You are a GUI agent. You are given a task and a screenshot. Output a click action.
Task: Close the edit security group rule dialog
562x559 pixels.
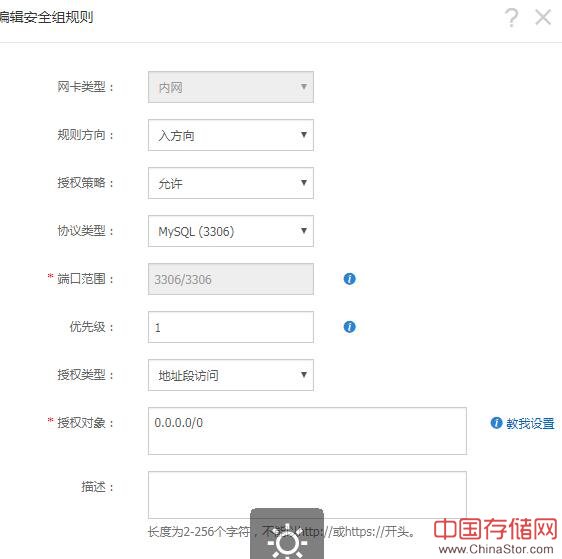click(x=543, y=17)
